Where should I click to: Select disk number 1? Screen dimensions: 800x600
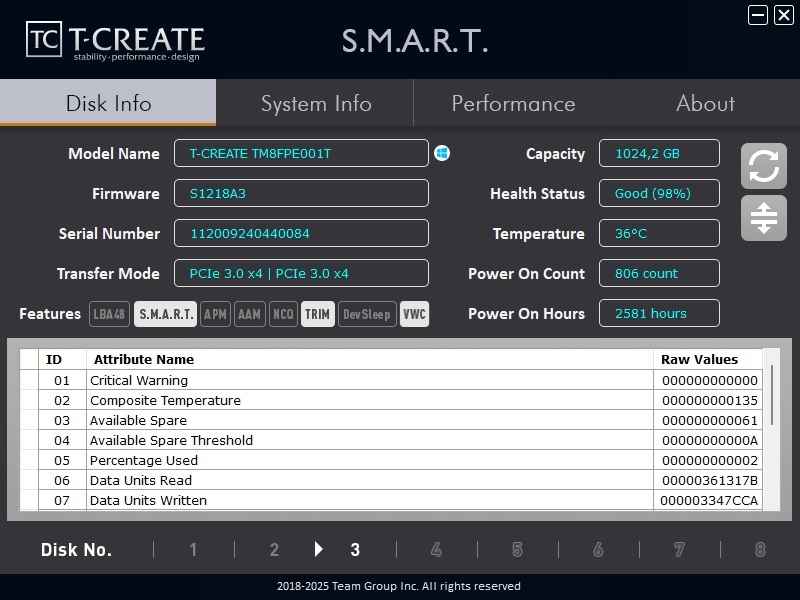pyautogui.click(x=193, y=549)
